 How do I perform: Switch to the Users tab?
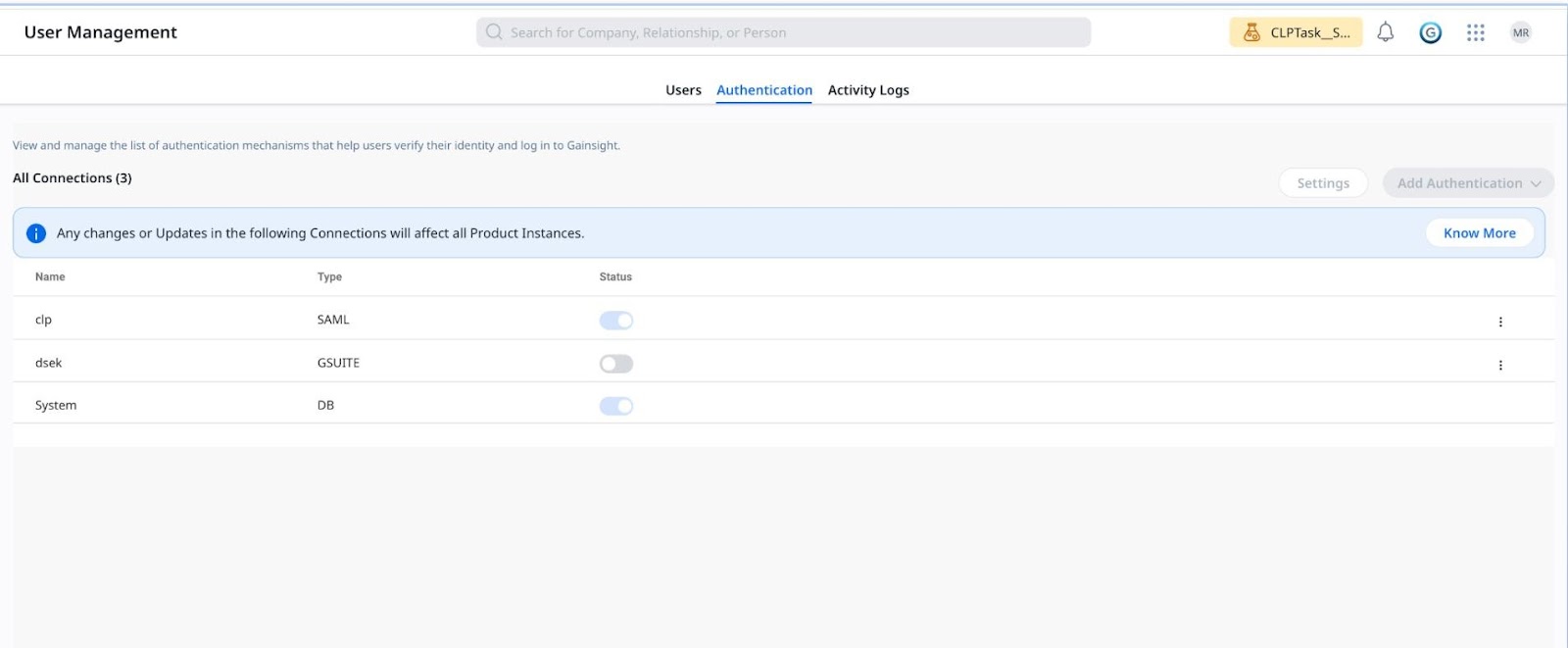(x=683, y=90)
